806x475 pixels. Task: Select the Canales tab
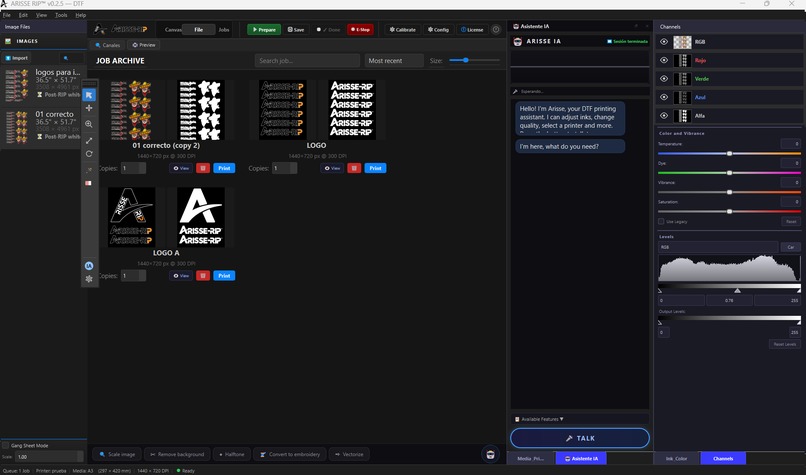(107, 45)
